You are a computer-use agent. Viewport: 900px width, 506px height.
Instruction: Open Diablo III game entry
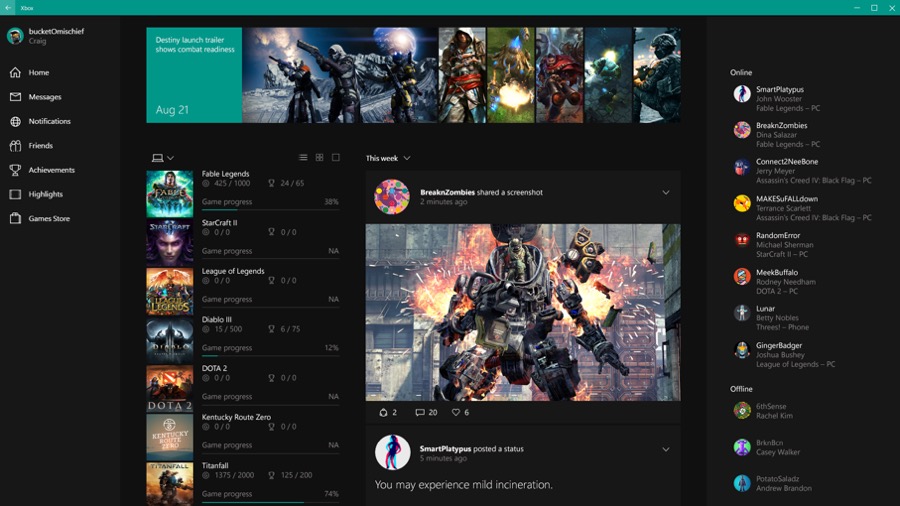pos(243,340)
